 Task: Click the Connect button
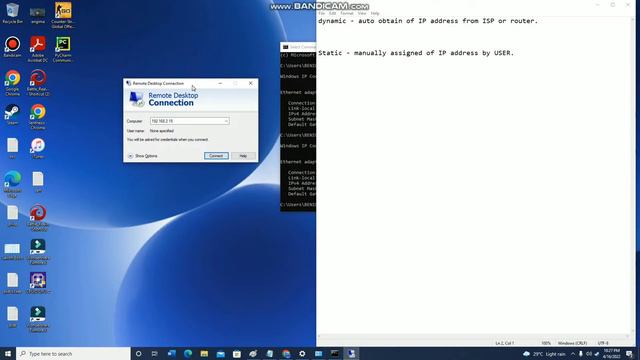(x=216, y=156)
